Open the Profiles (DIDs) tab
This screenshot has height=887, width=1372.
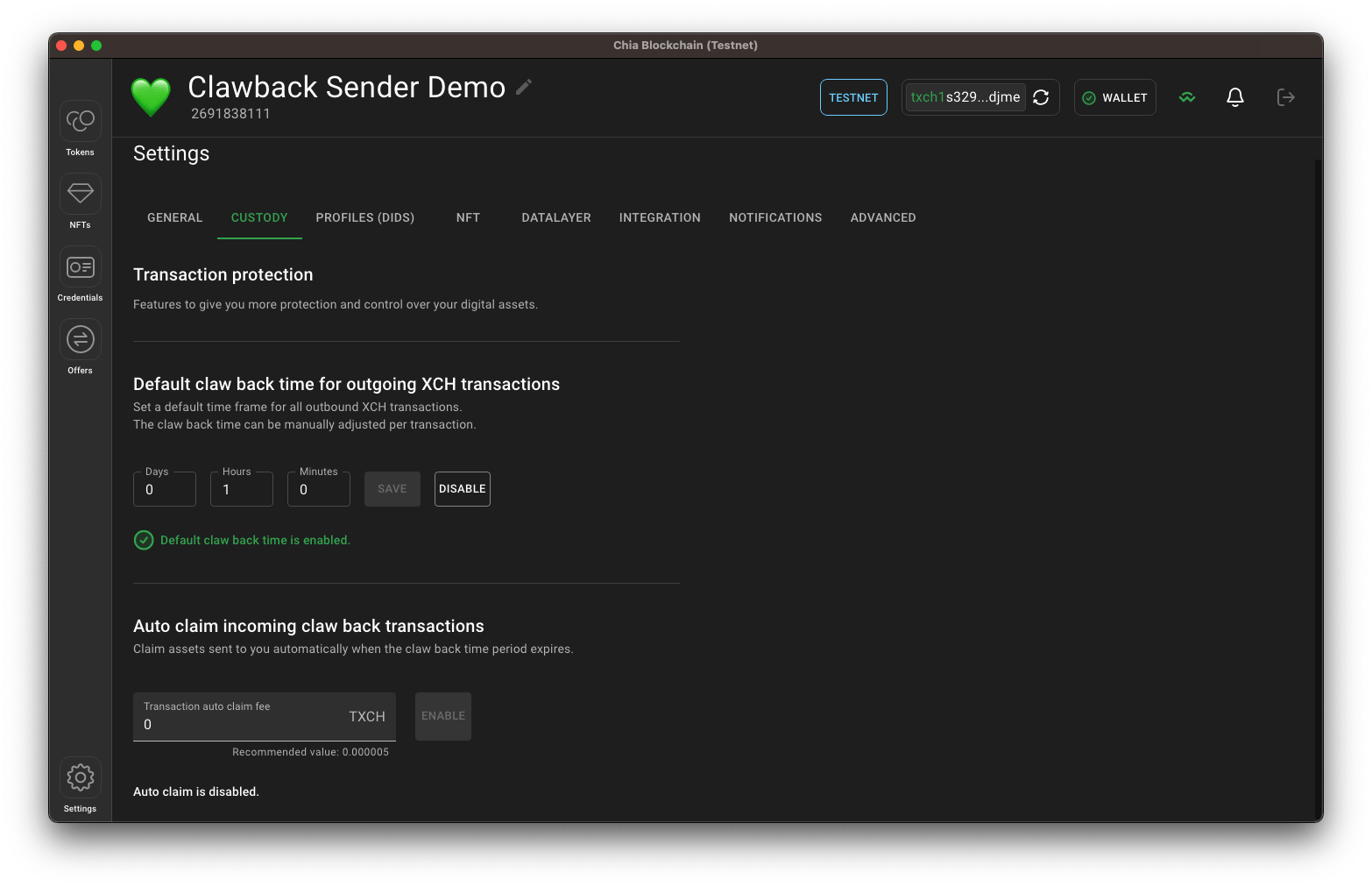click(x=364, y=217)
